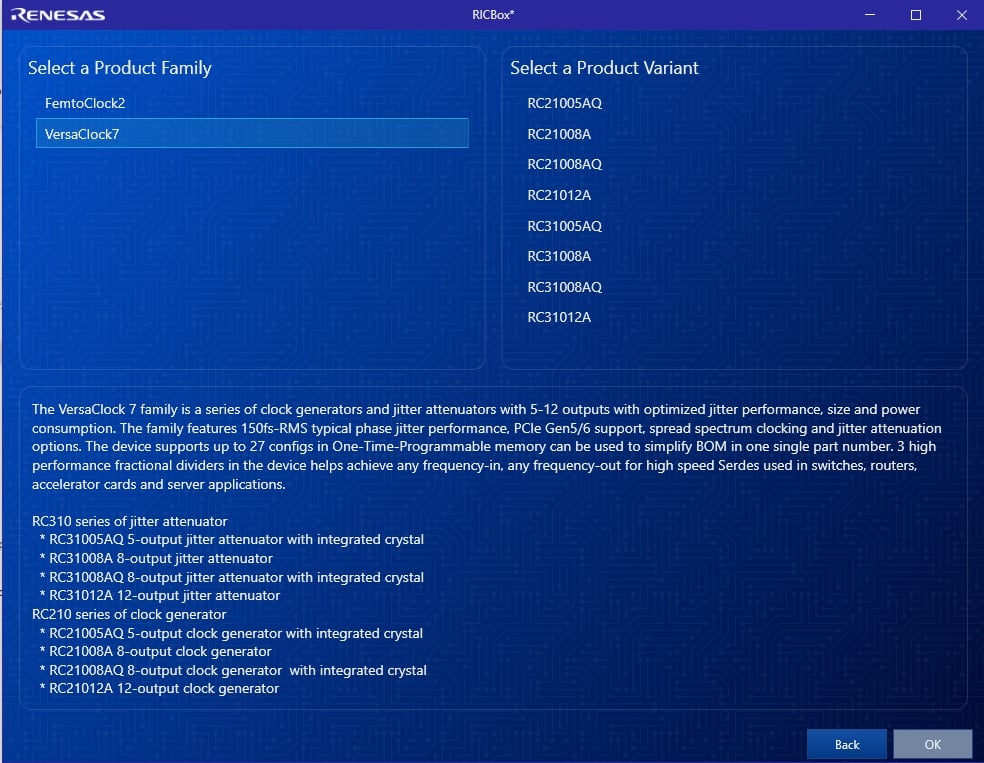Click the 'Select a Product Family' heading
984x763 pixels.
120,68
